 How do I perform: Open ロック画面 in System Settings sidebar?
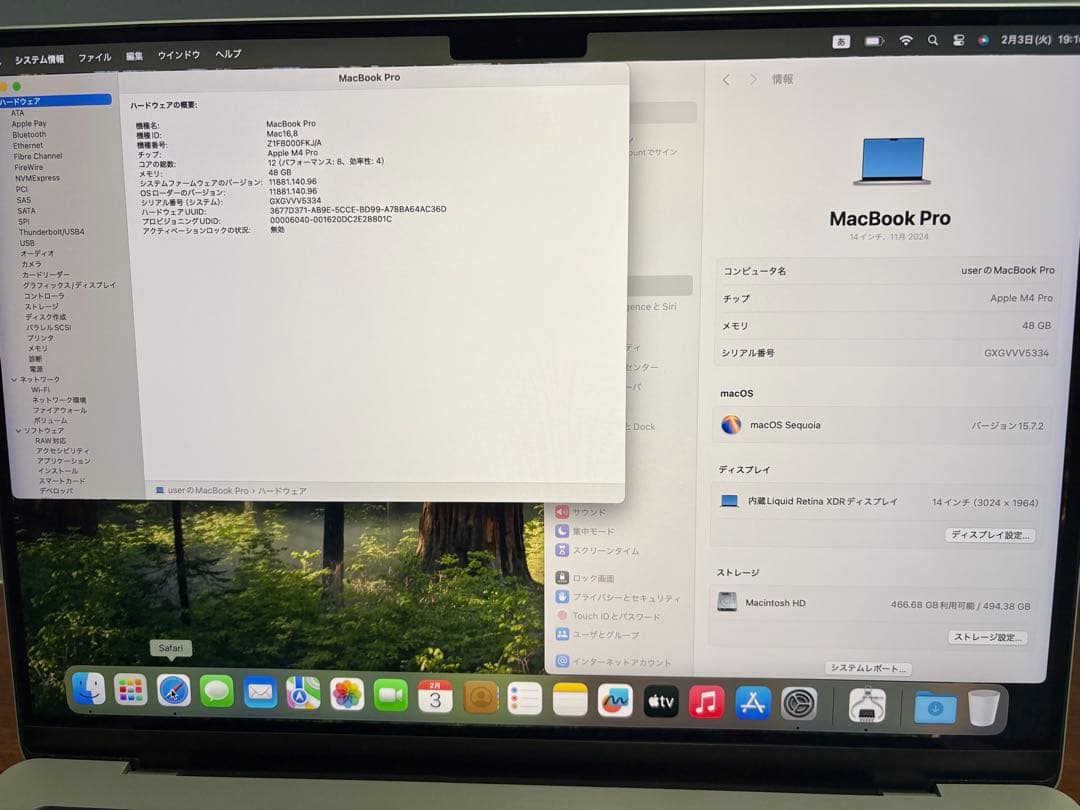(585, 578)
